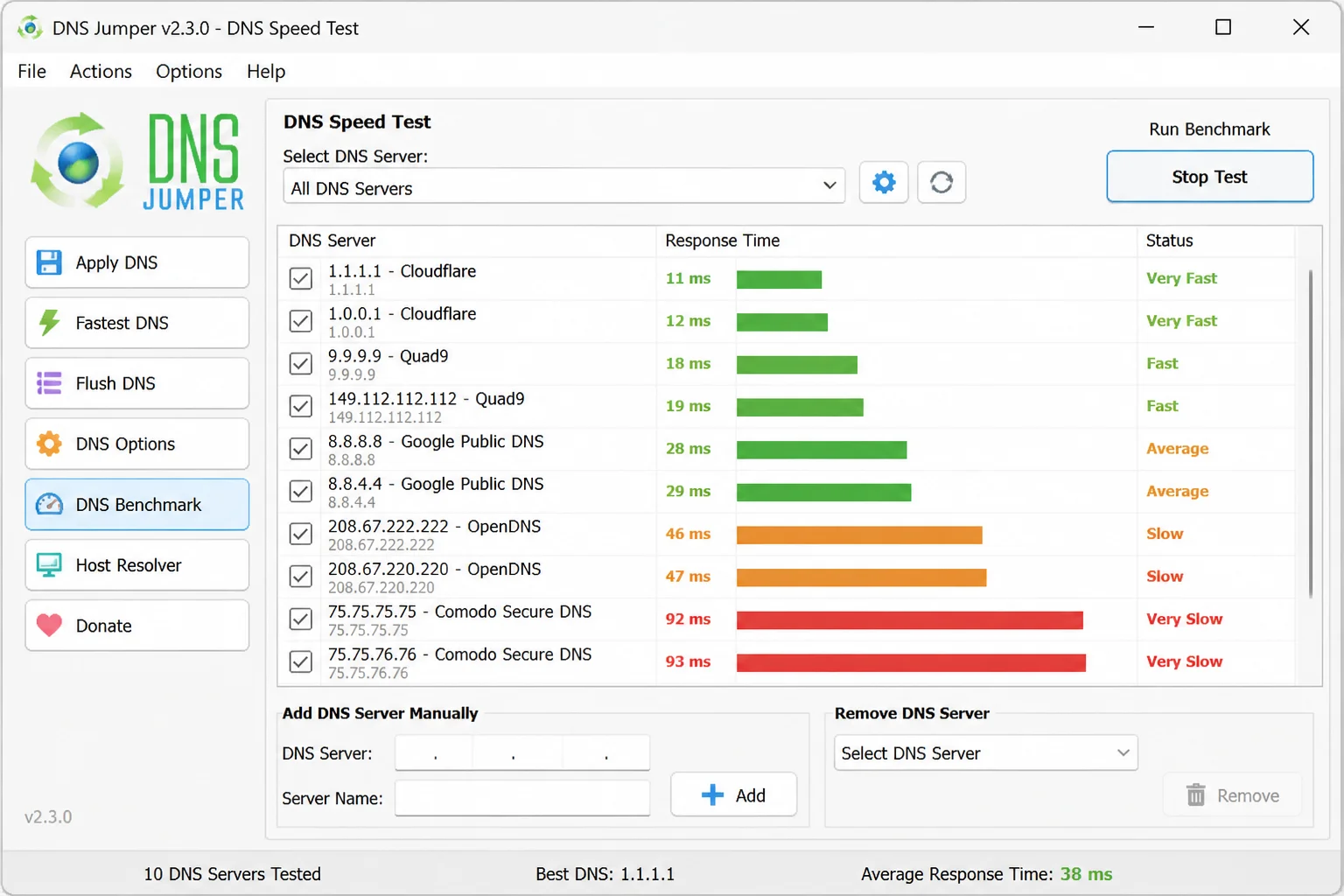Uncheck 1.0.0.1 Cloudflare server
Image resolution: width=1344 pixels, height=896 pixels.
point(300,321)
